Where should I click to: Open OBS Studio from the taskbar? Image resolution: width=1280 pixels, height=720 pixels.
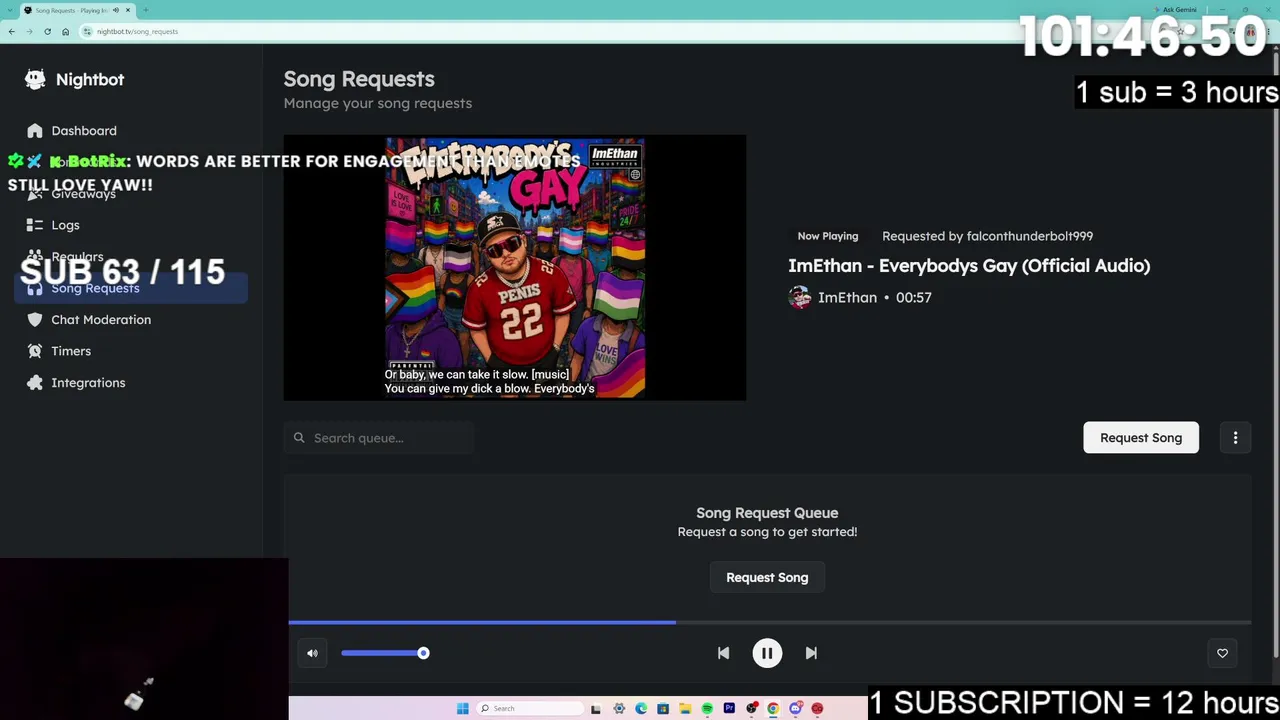point(751,709)
